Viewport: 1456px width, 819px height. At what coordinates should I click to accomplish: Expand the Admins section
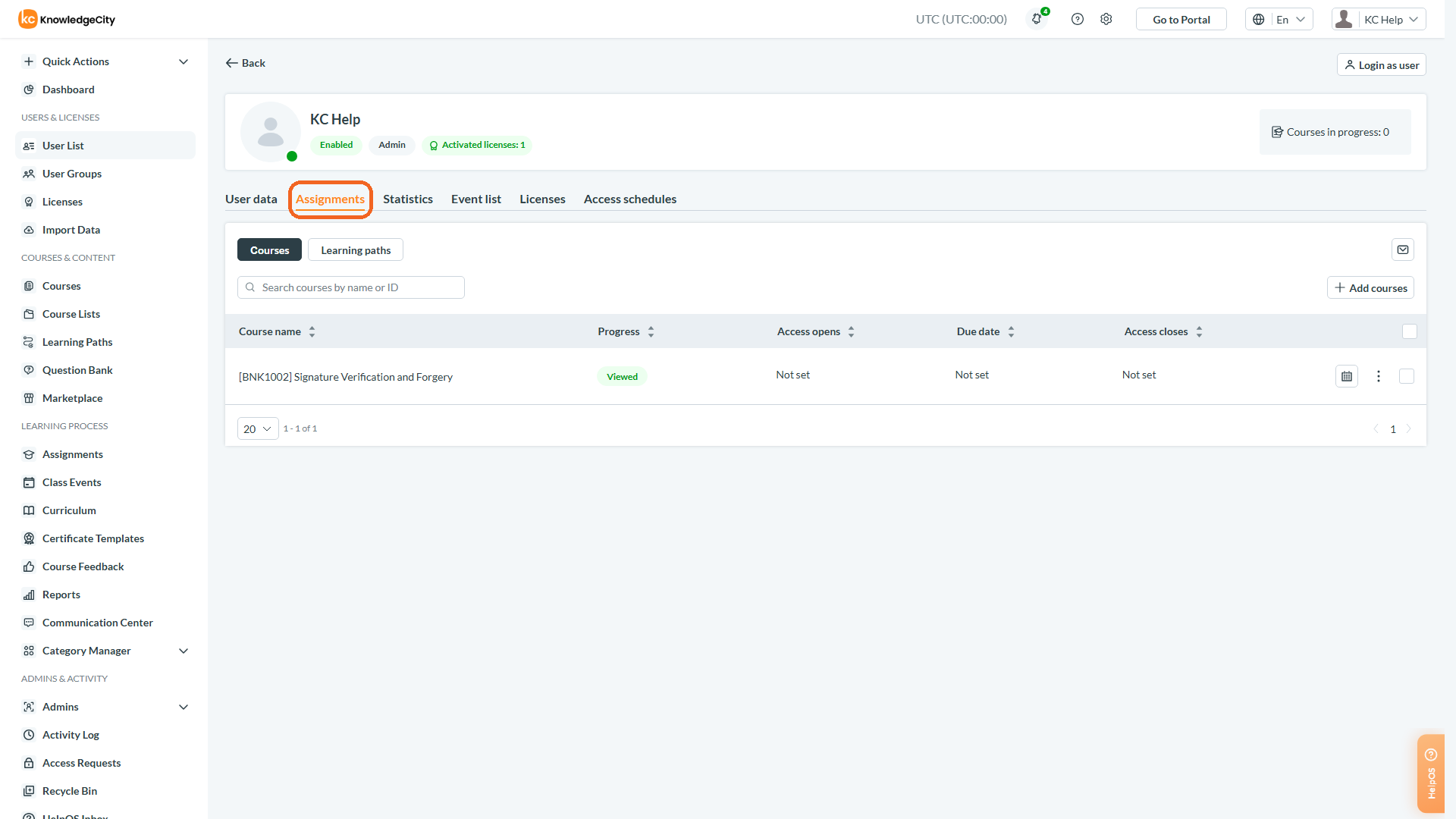(105, 707)
